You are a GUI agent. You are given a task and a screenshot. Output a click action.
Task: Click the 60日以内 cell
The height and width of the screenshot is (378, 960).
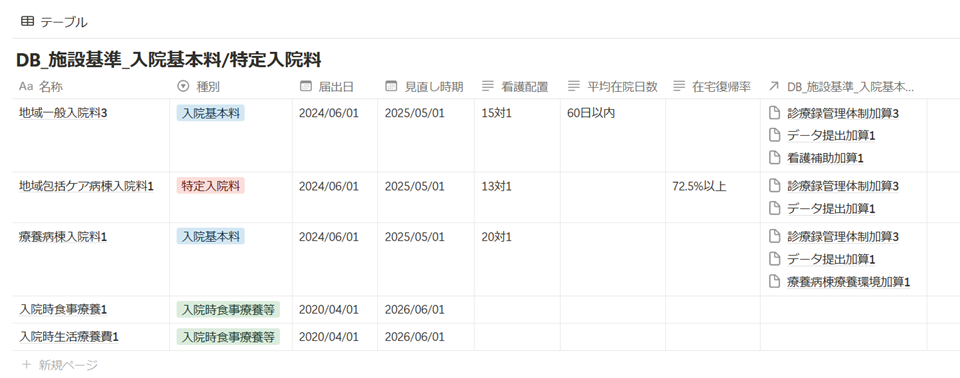point(591,113)
